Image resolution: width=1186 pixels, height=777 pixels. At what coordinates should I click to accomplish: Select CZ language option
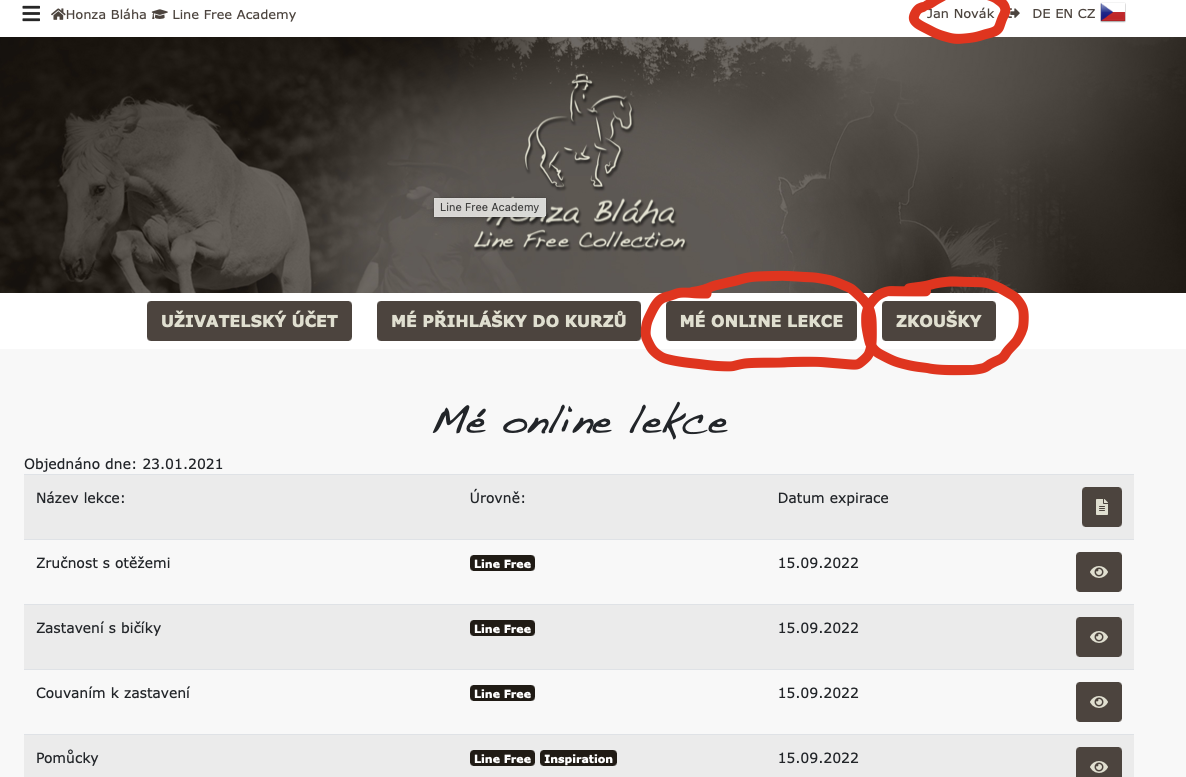1086,14
